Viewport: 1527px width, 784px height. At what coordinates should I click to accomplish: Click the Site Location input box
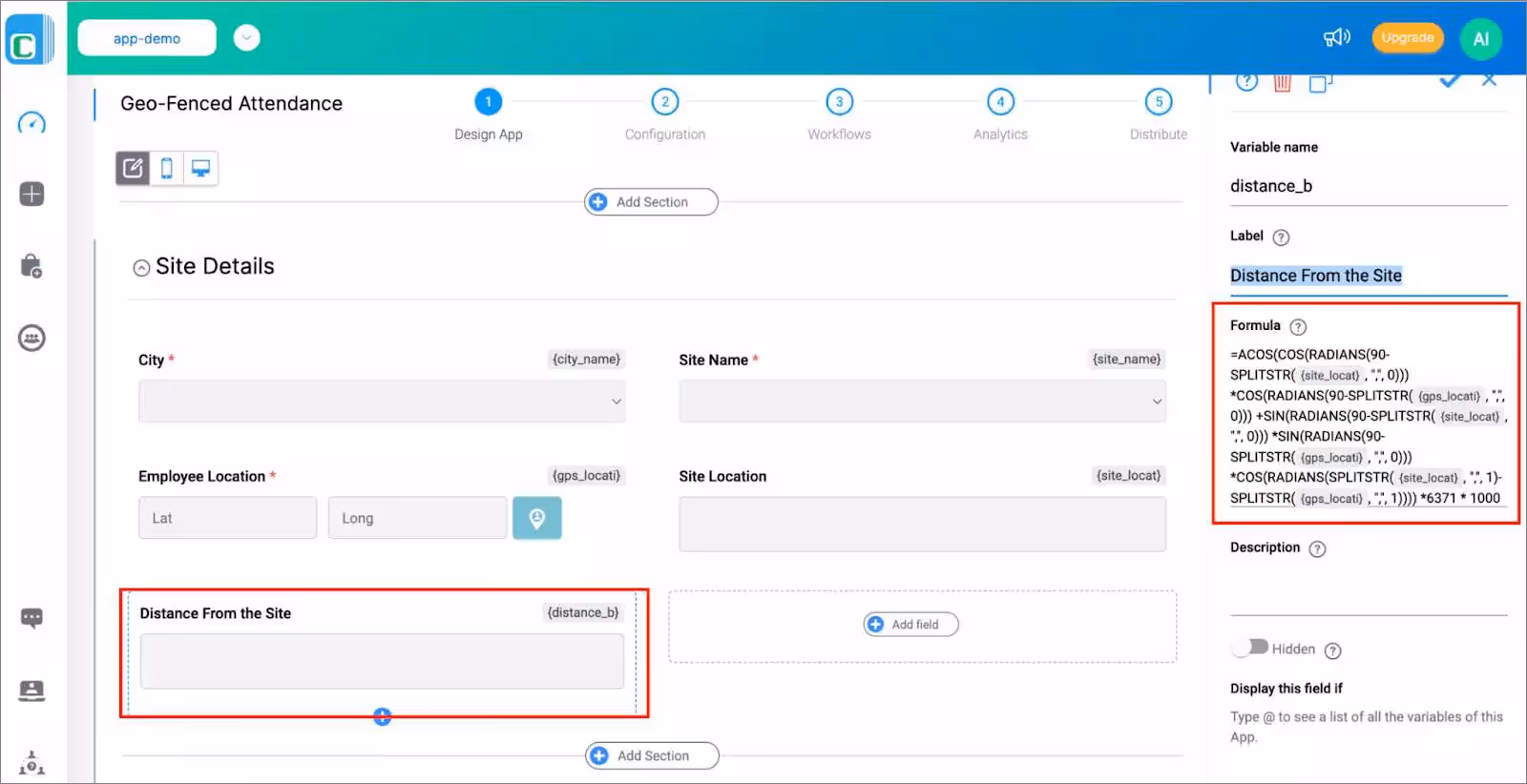922,524
